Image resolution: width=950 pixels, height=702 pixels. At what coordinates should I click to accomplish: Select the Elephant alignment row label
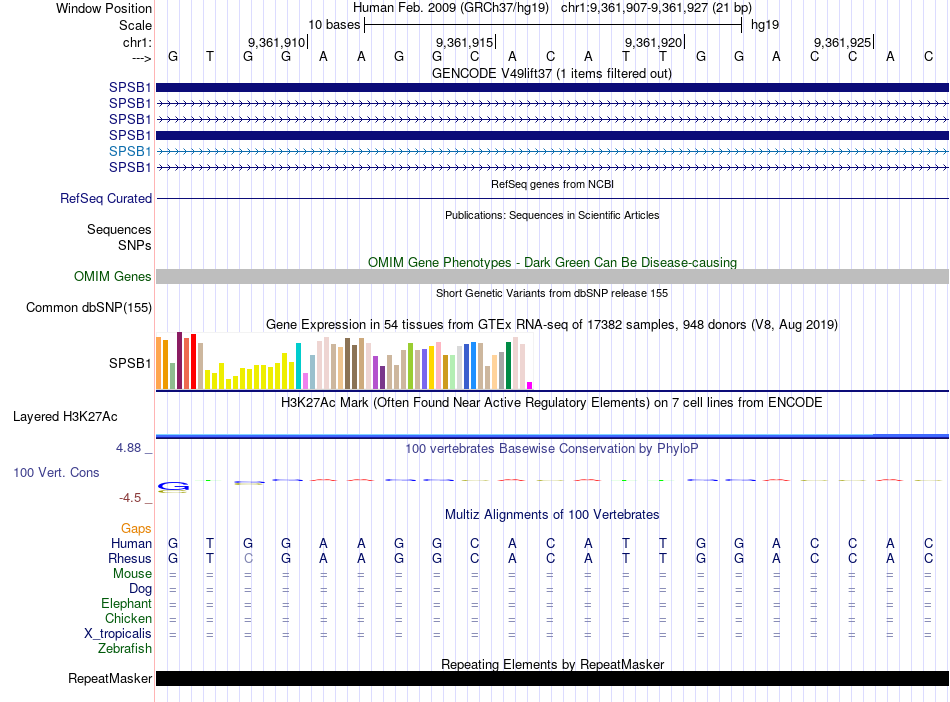click(x=126, y=604)
